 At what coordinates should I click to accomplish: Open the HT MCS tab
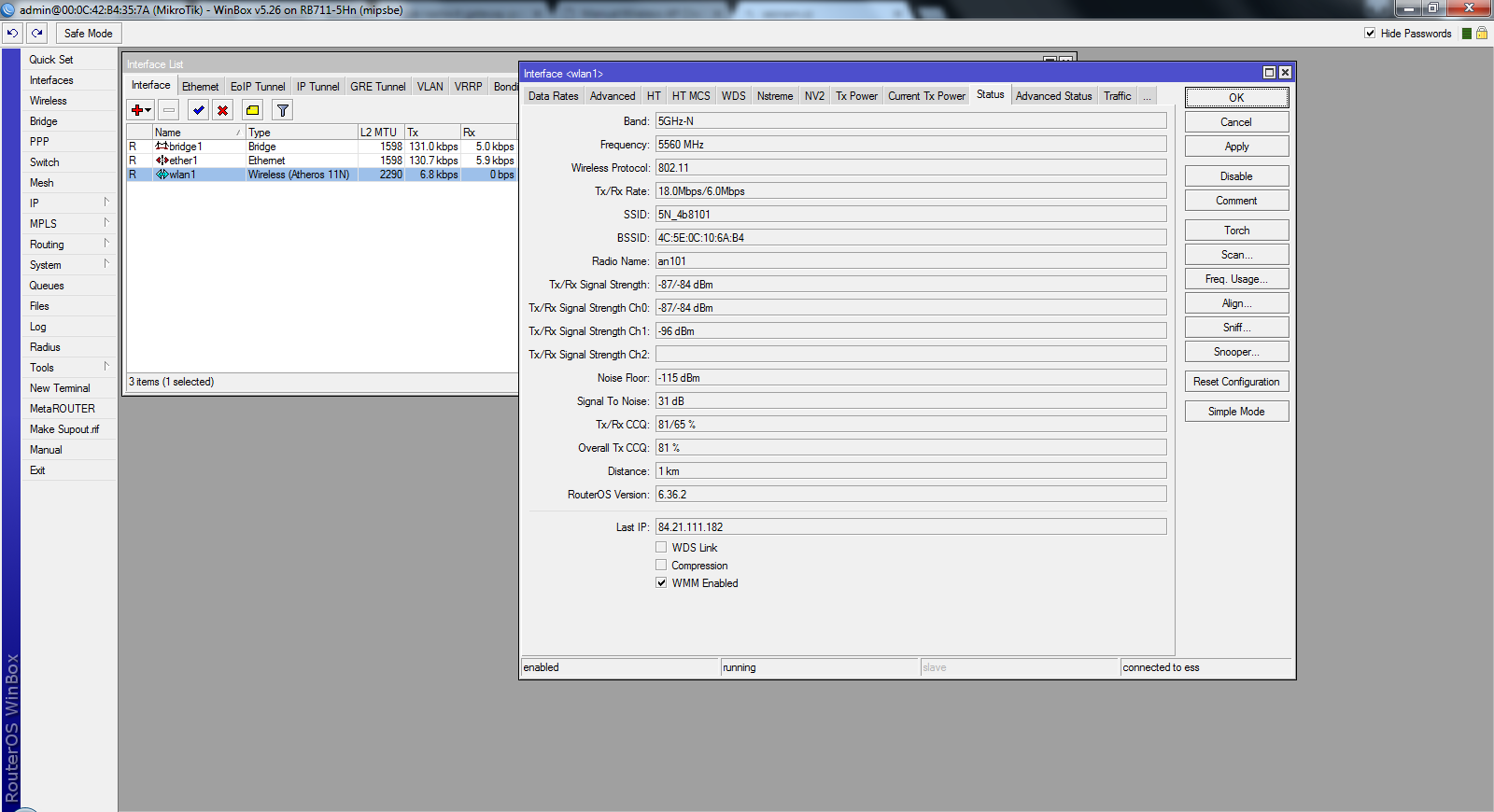click(x=691, y=96)
